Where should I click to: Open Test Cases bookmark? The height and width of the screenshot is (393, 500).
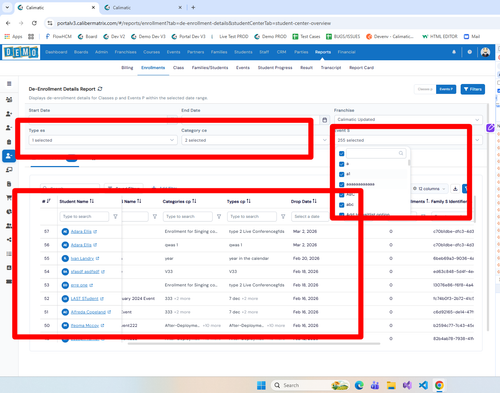click(306, 36)
